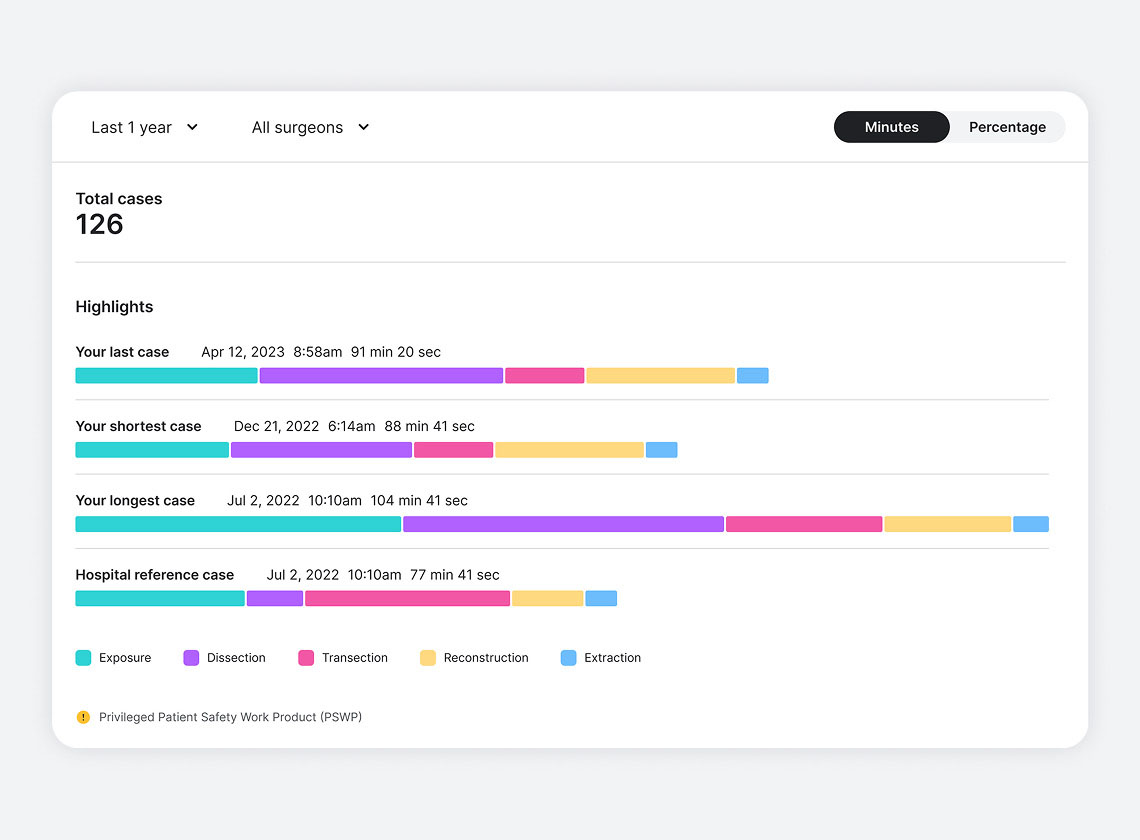Screen dimensions: 1140x840
Task: Click the Exposure legend color chip
Action: coord(84,657)
